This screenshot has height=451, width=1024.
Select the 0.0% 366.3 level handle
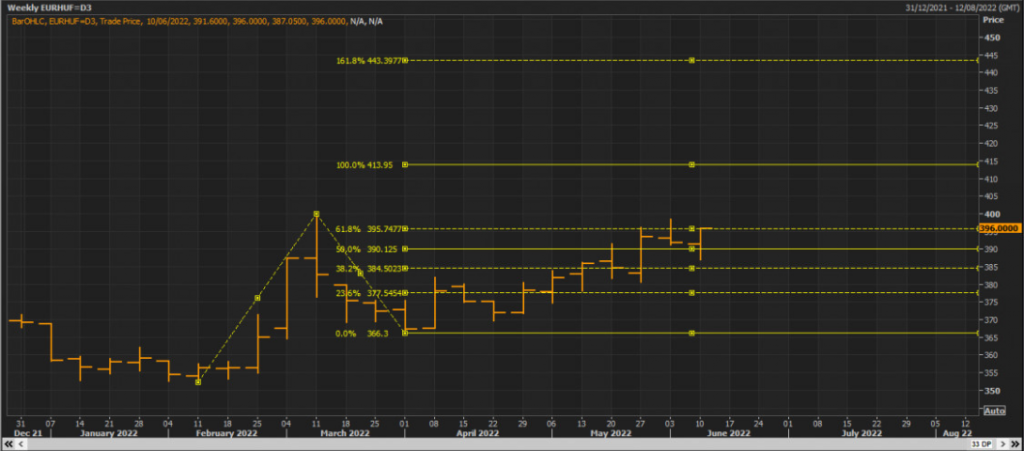406,333
